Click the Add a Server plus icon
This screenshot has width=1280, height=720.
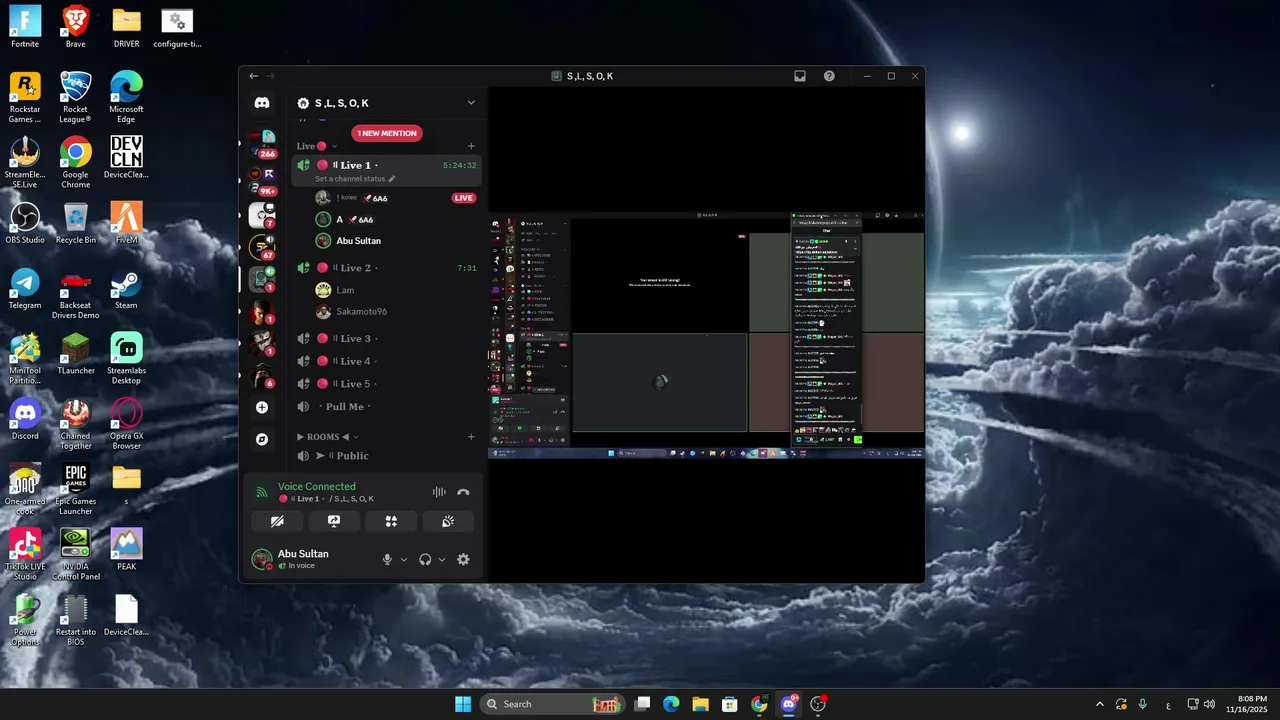tap(262, 407)
